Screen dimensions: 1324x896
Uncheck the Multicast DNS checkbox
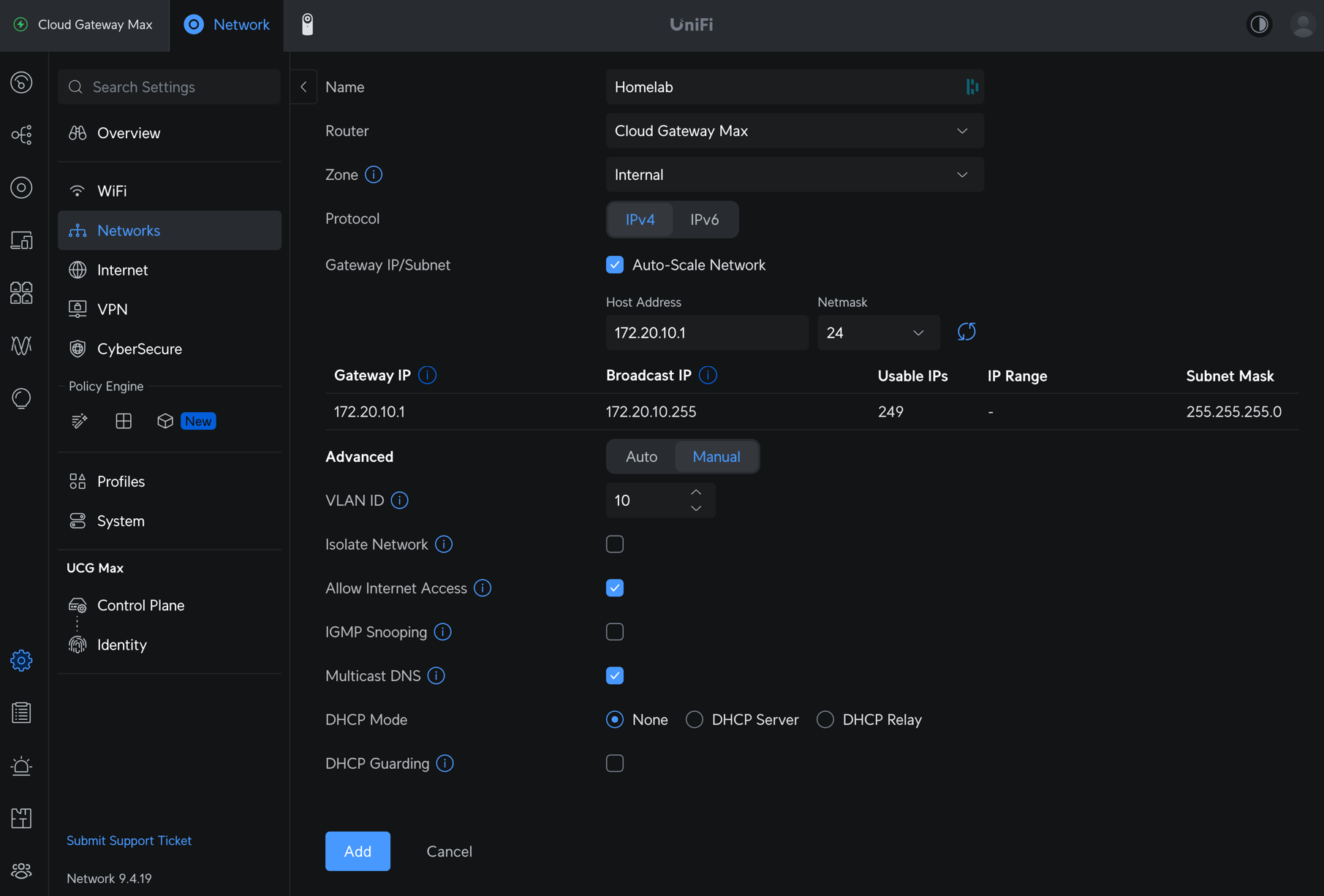point(615,676)
